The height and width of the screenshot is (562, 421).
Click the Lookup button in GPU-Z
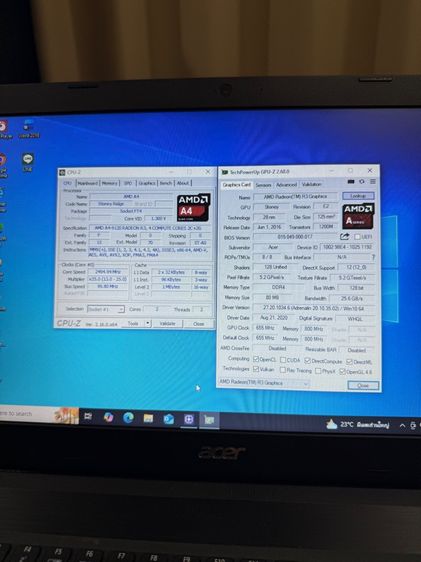click(358, 196)
